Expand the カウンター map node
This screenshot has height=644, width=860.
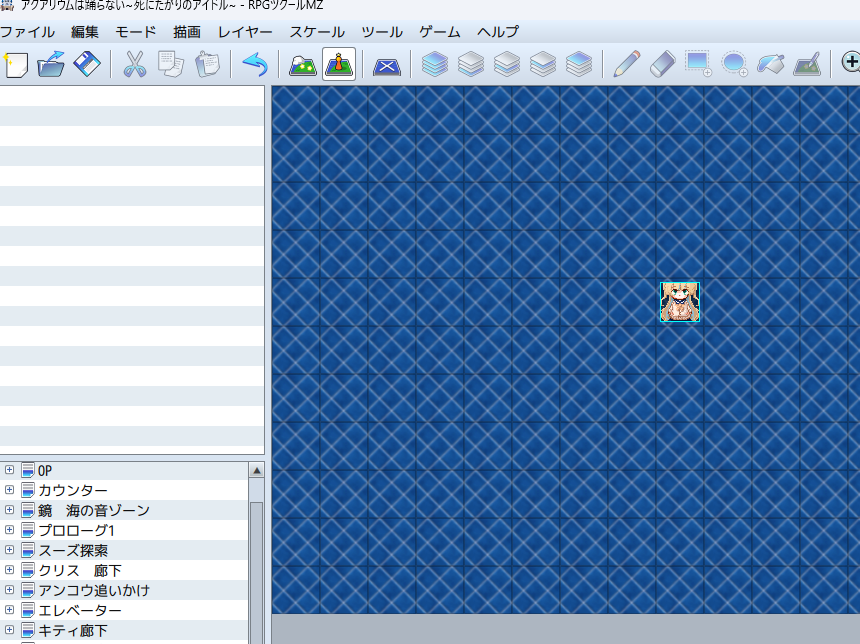click(9, 489)
